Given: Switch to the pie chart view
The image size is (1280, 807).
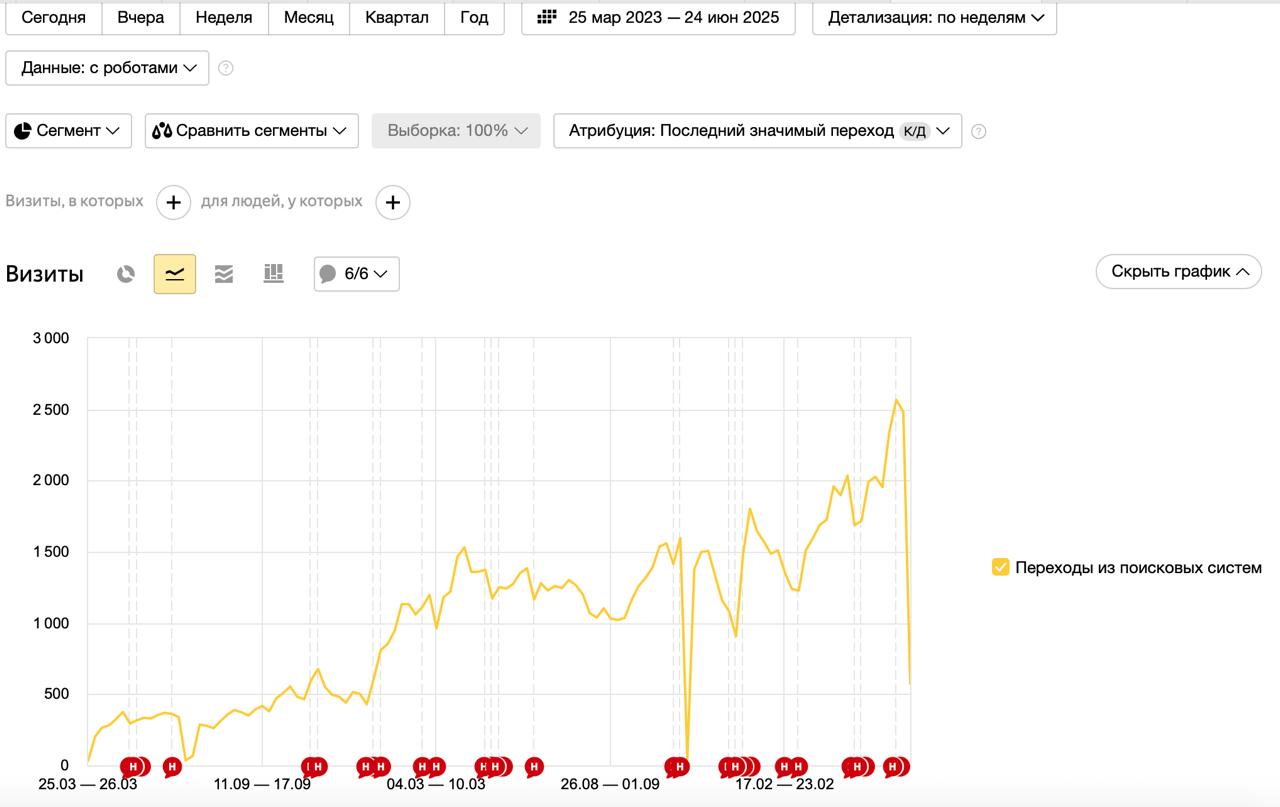Looking at the screenshot, I should 125,273.
